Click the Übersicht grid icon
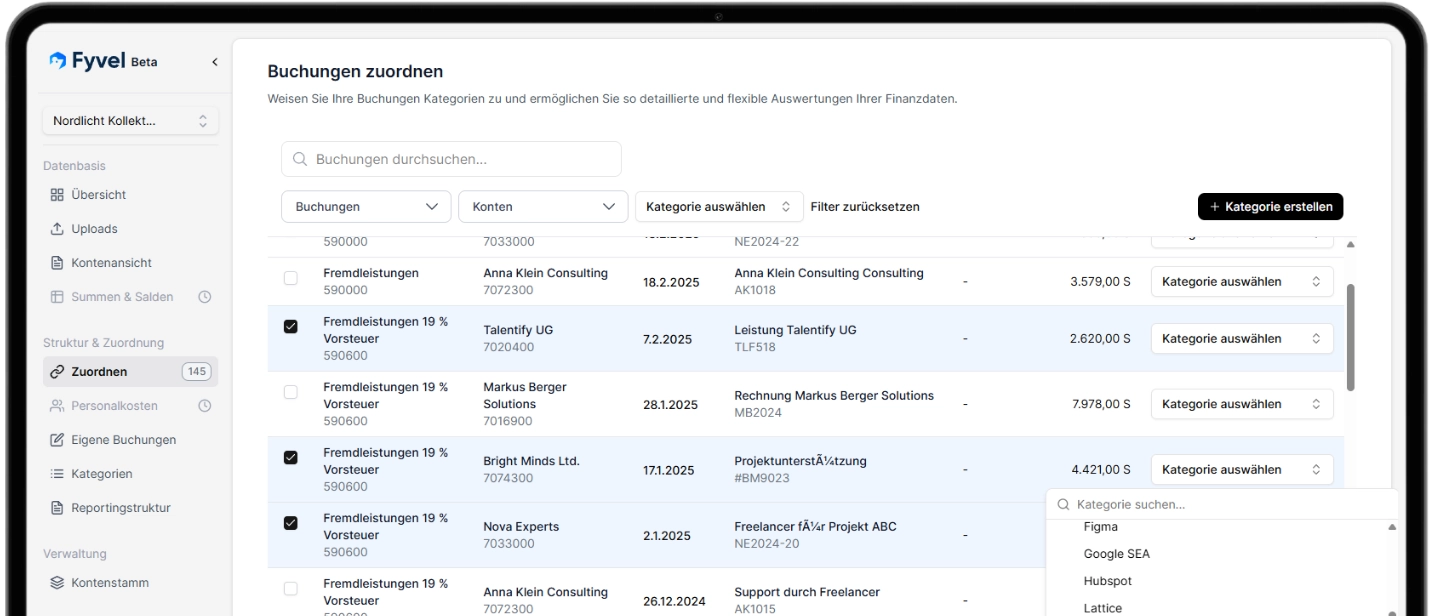Image resolution: width=1434 pixels, height=616 pixels. (x=57, y=195)
